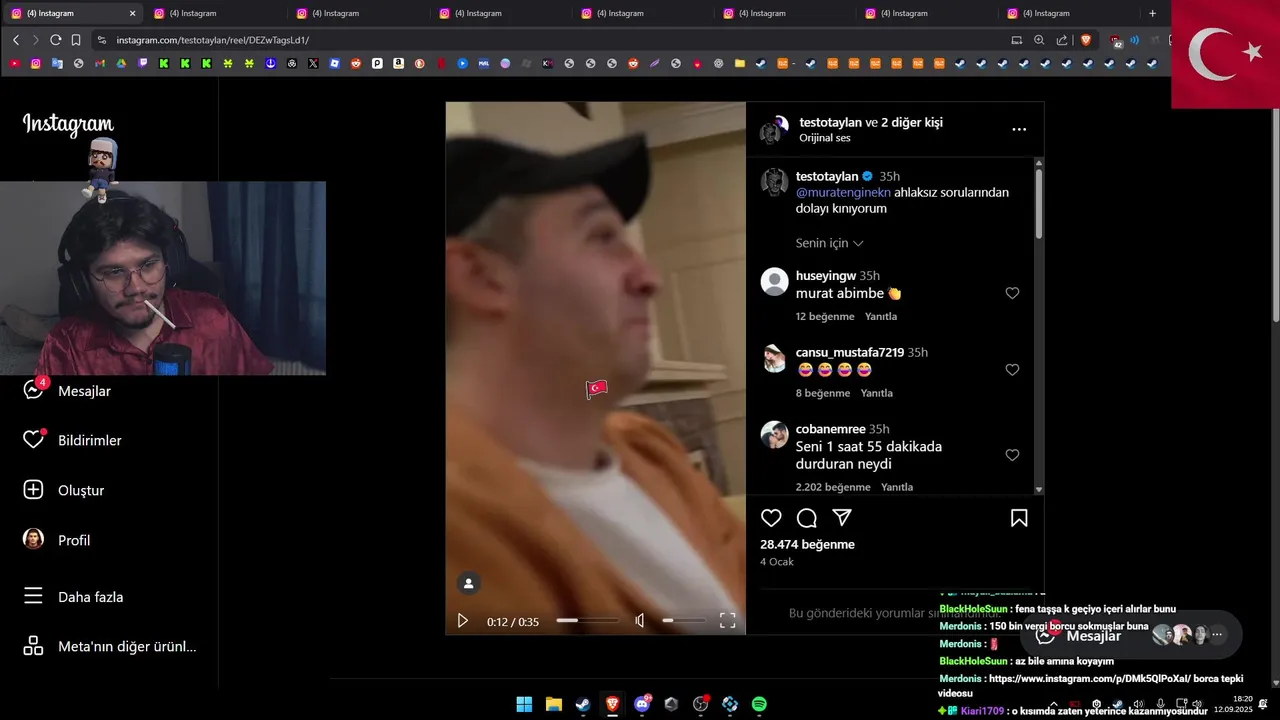Screen dimensions: 1280x720
Task: Click the Instagram logo in sidebar
Action: click(68, 124)
